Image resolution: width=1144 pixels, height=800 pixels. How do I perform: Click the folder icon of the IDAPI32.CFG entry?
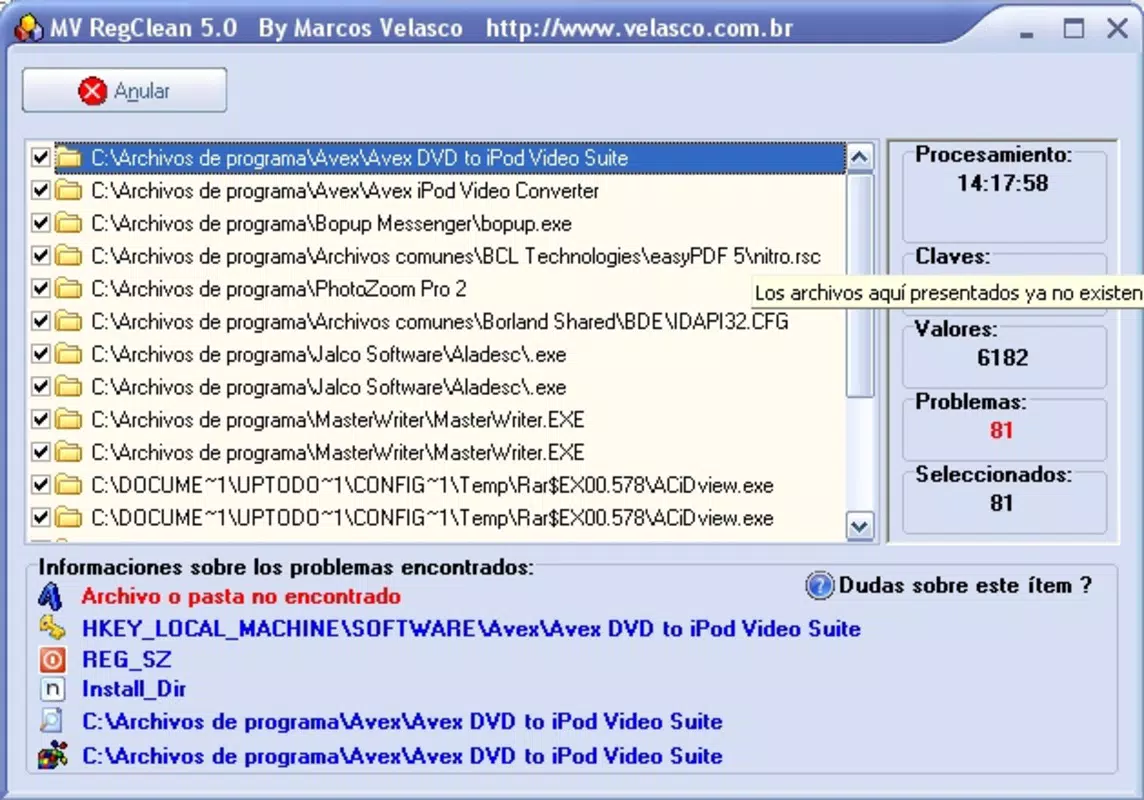[x=69, y=321]
